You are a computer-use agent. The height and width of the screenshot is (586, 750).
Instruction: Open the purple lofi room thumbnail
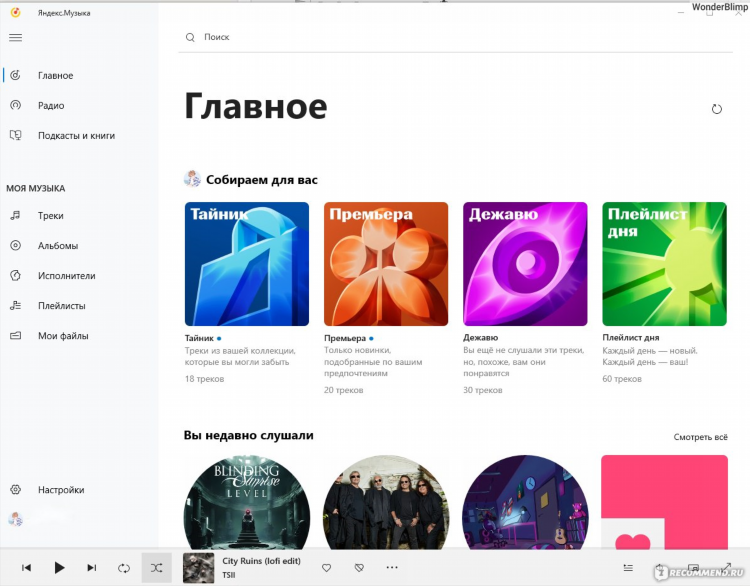[x=525, y=502]
